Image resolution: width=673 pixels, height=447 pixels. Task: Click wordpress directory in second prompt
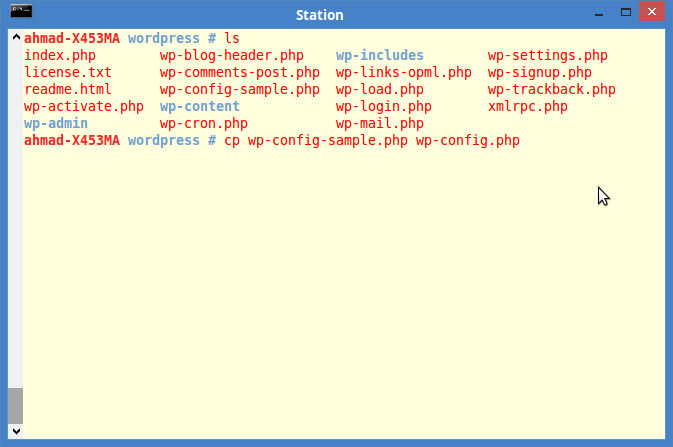pyautogui.click(x=164, y=141)
